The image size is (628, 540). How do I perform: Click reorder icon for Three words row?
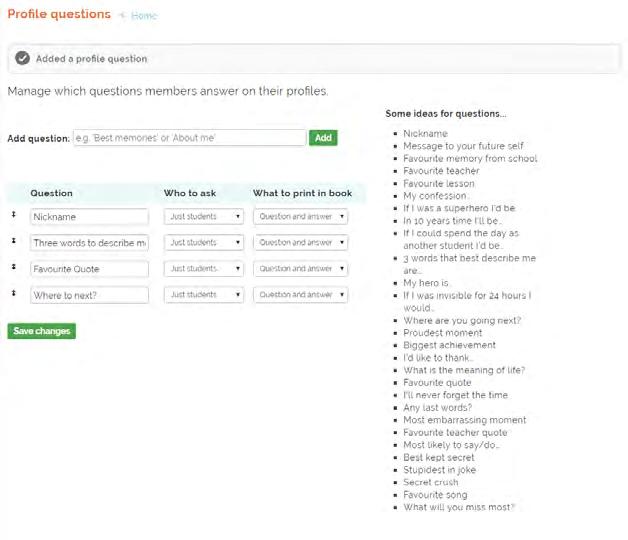(x=14, y=241)
